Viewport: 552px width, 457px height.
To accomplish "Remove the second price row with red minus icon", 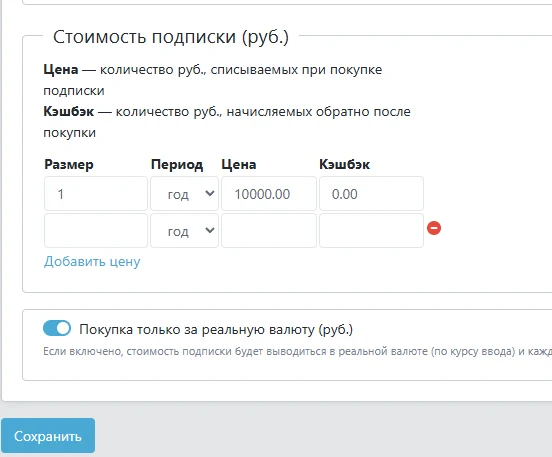I will pos(434,228).
